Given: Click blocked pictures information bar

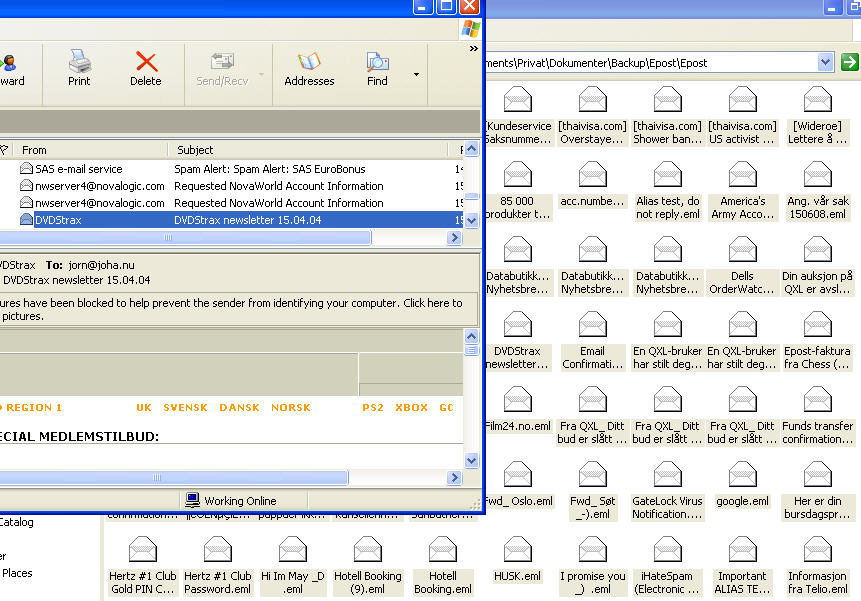Looking at the screenshot, I should (x=238, y=310).
